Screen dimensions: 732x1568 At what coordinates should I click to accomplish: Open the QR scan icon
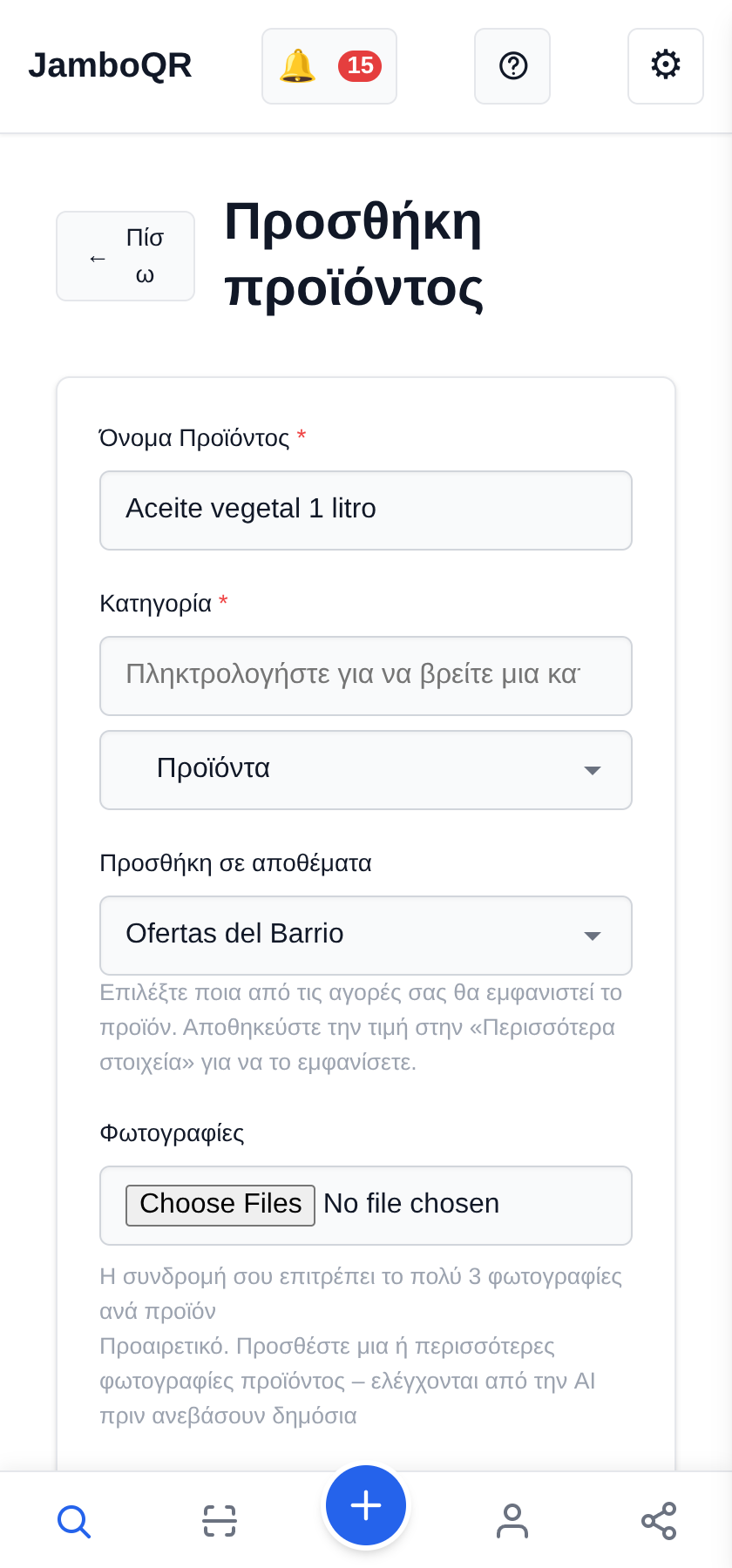click(x=220, y=1521)
